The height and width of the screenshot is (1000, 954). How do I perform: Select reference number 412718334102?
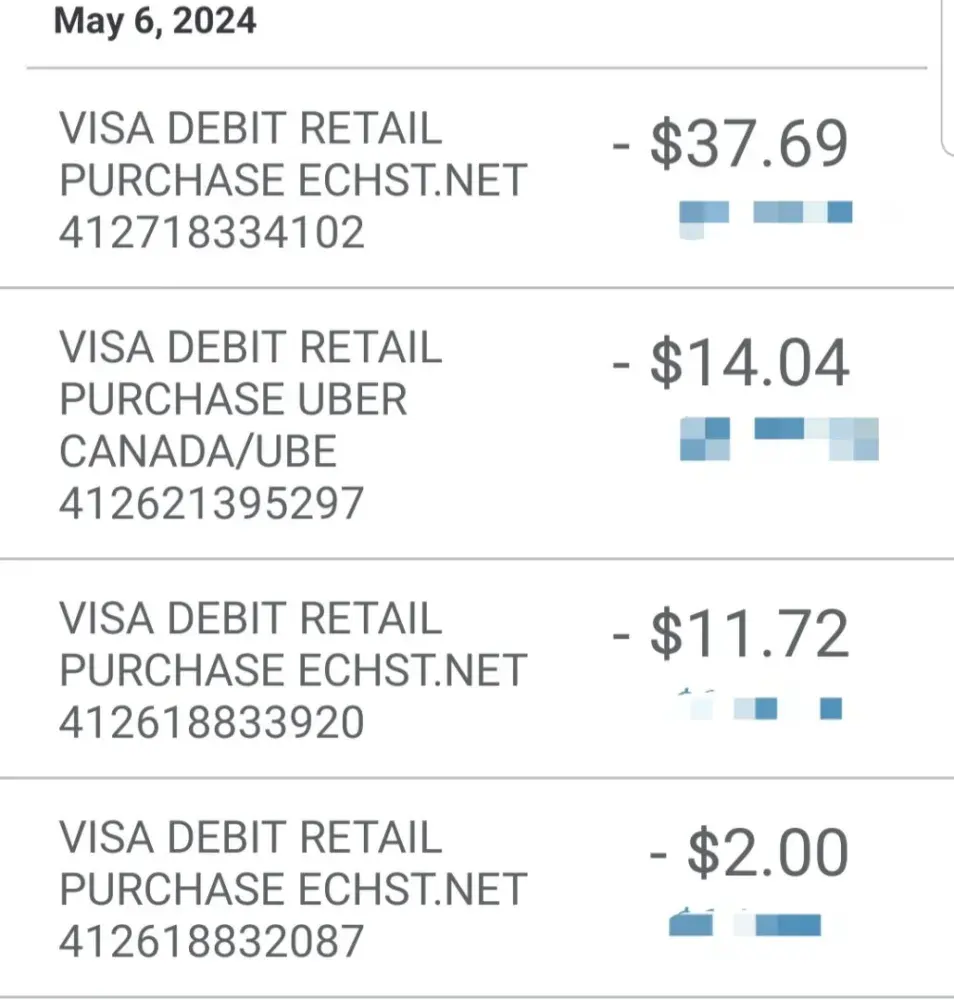212,233
